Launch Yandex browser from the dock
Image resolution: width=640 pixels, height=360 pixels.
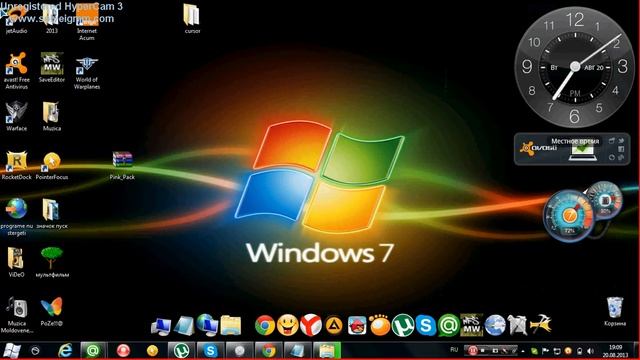click(x=311, y=325)
